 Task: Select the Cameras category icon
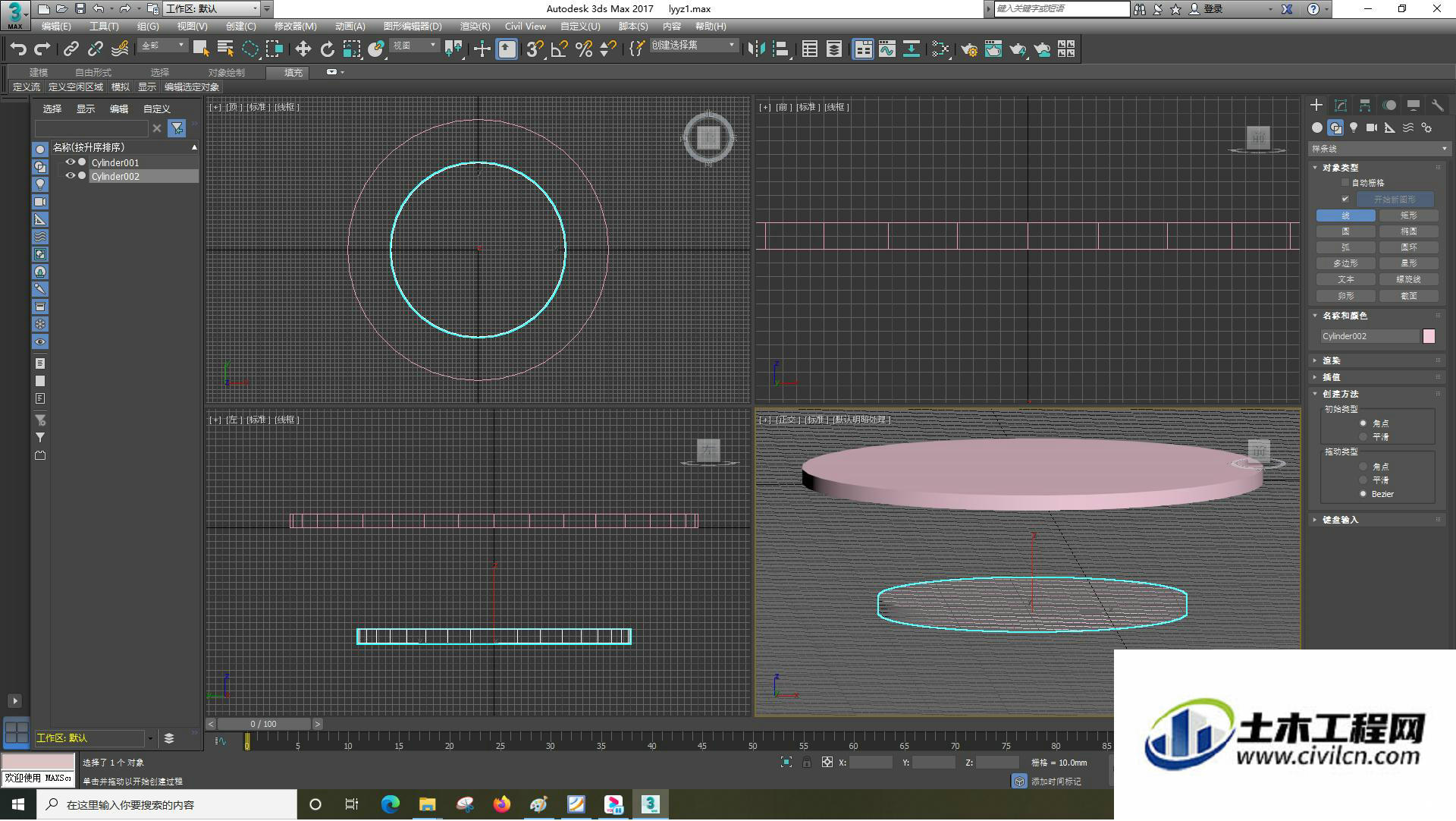pos(1372,127)
